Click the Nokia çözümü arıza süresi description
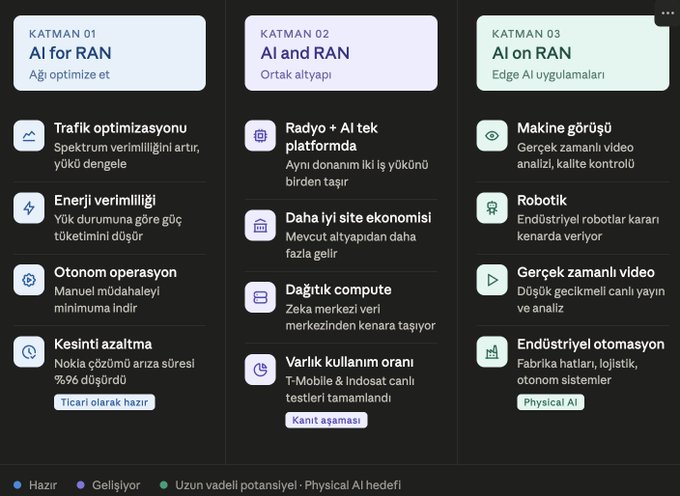 click(x=124, y=372)
